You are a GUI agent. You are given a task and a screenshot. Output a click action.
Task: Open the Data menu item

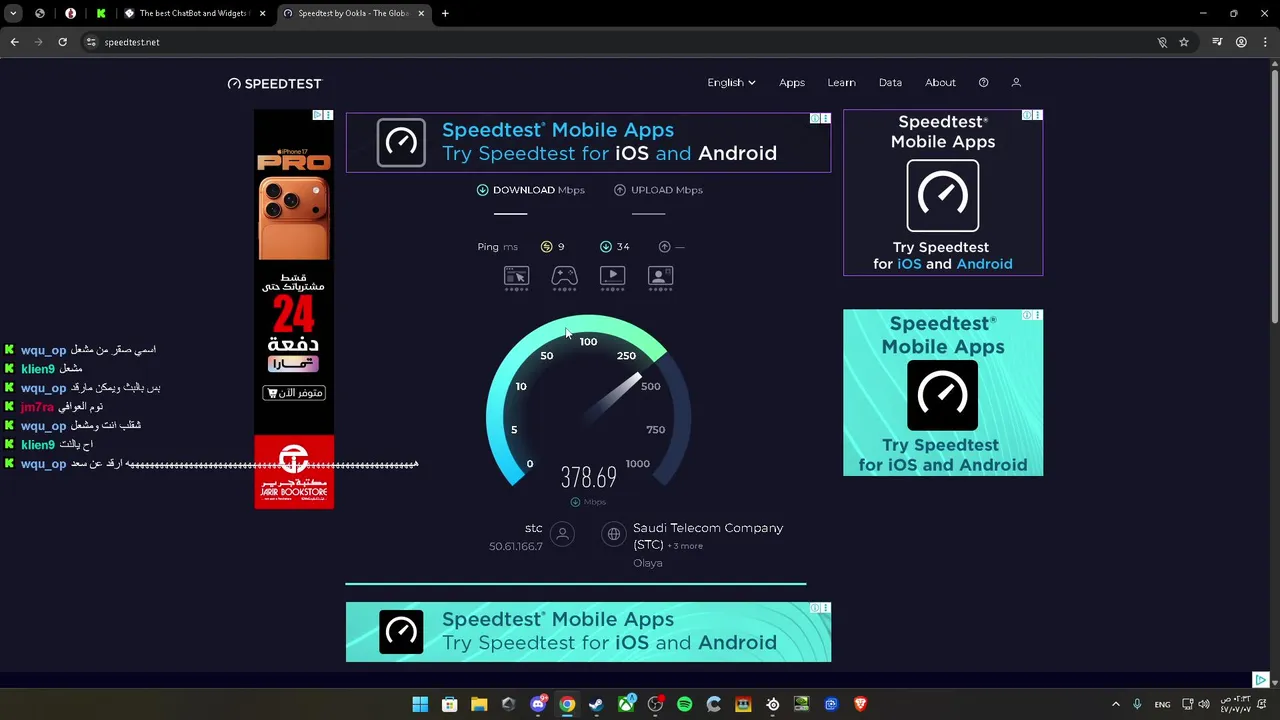(890, 83)
